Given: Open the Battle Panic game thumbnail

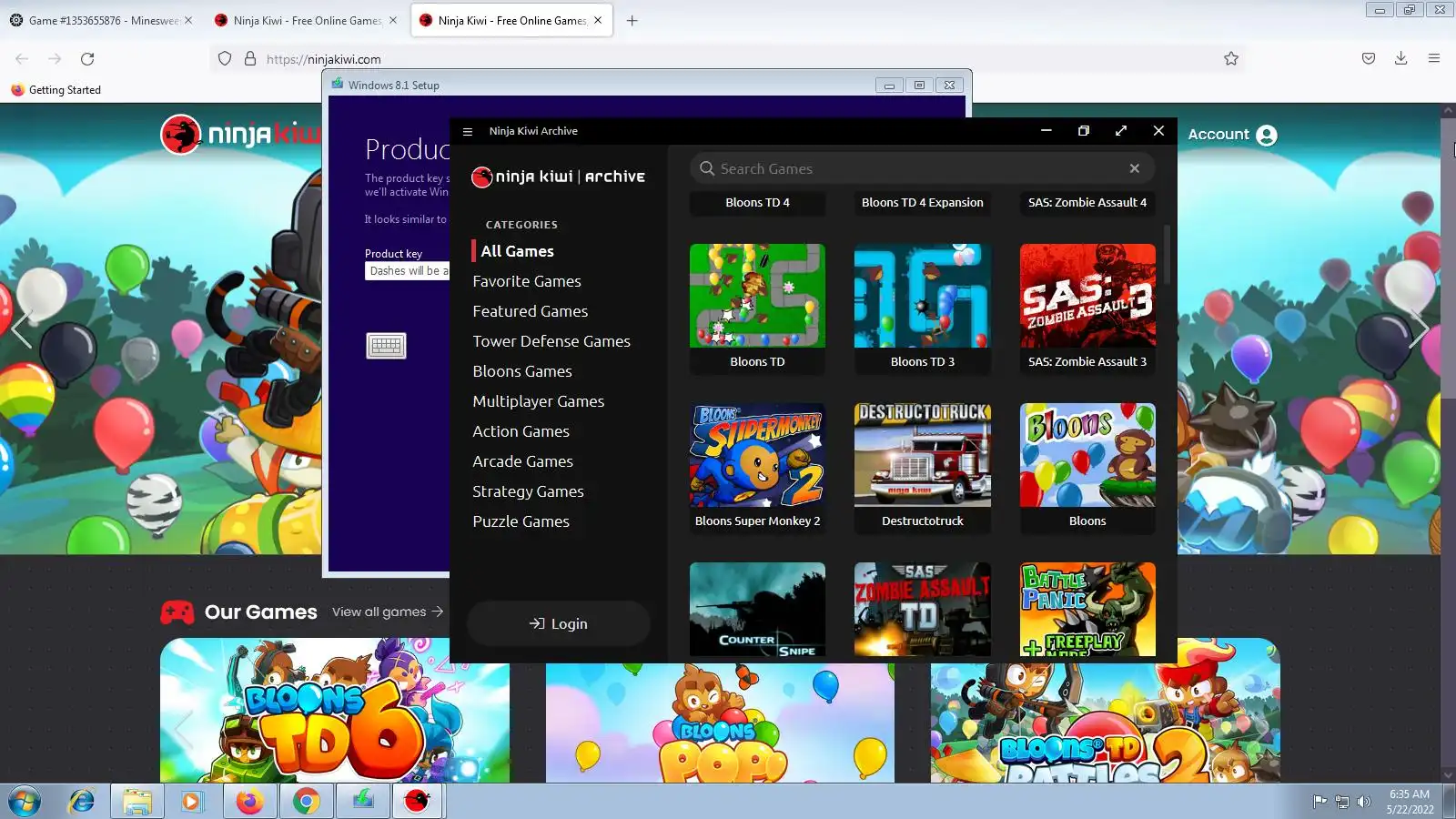Looking at the screenshot, I should coord(1087,610).
